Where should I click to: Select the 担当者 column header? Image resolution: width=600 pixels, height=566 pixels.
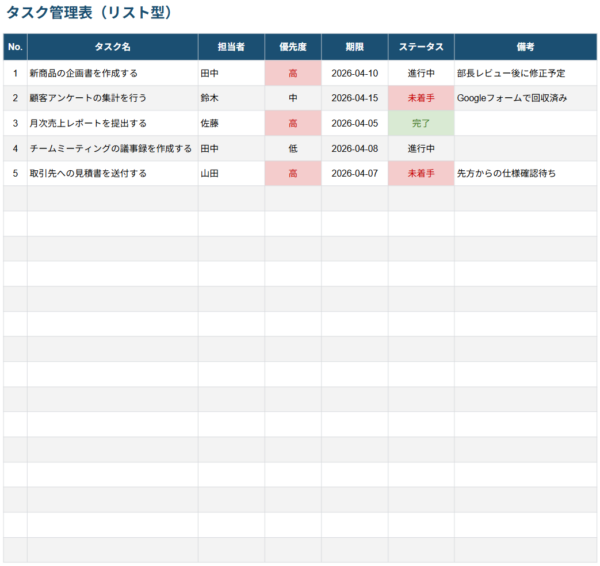coord(231,47)
